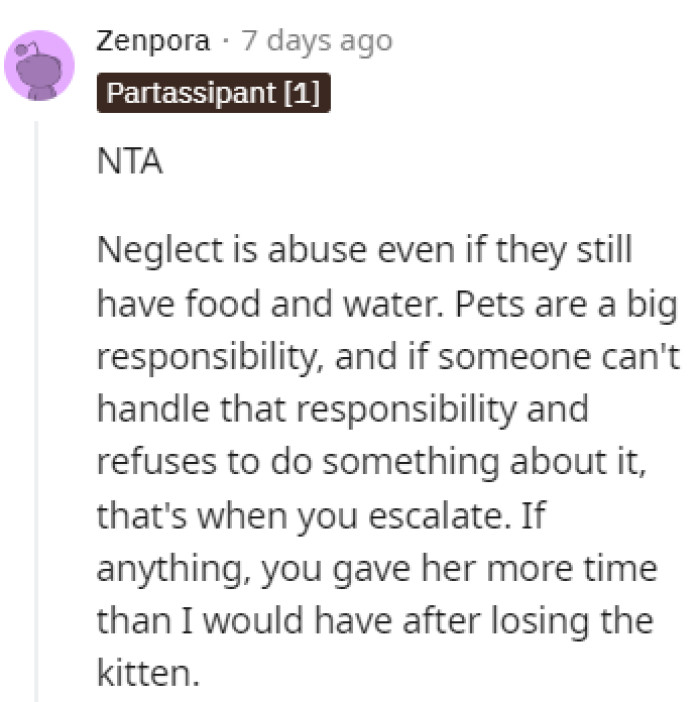Viewport: 700px width, 702px height.
Task: Click the "NTA" verdict text
Action: point(130,163)
